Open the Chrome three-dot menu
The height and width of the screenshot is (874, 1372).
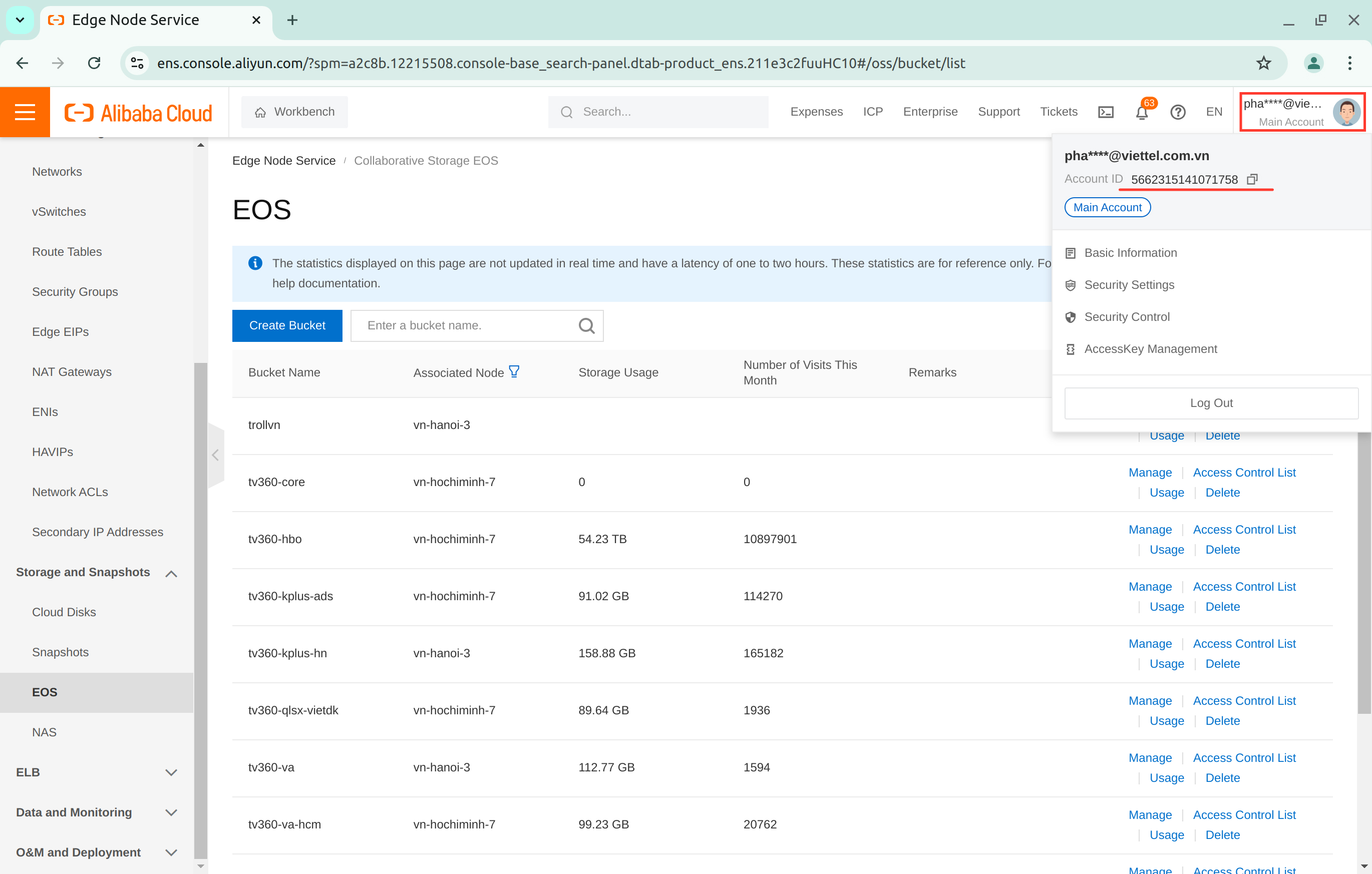coord(1349,63)
